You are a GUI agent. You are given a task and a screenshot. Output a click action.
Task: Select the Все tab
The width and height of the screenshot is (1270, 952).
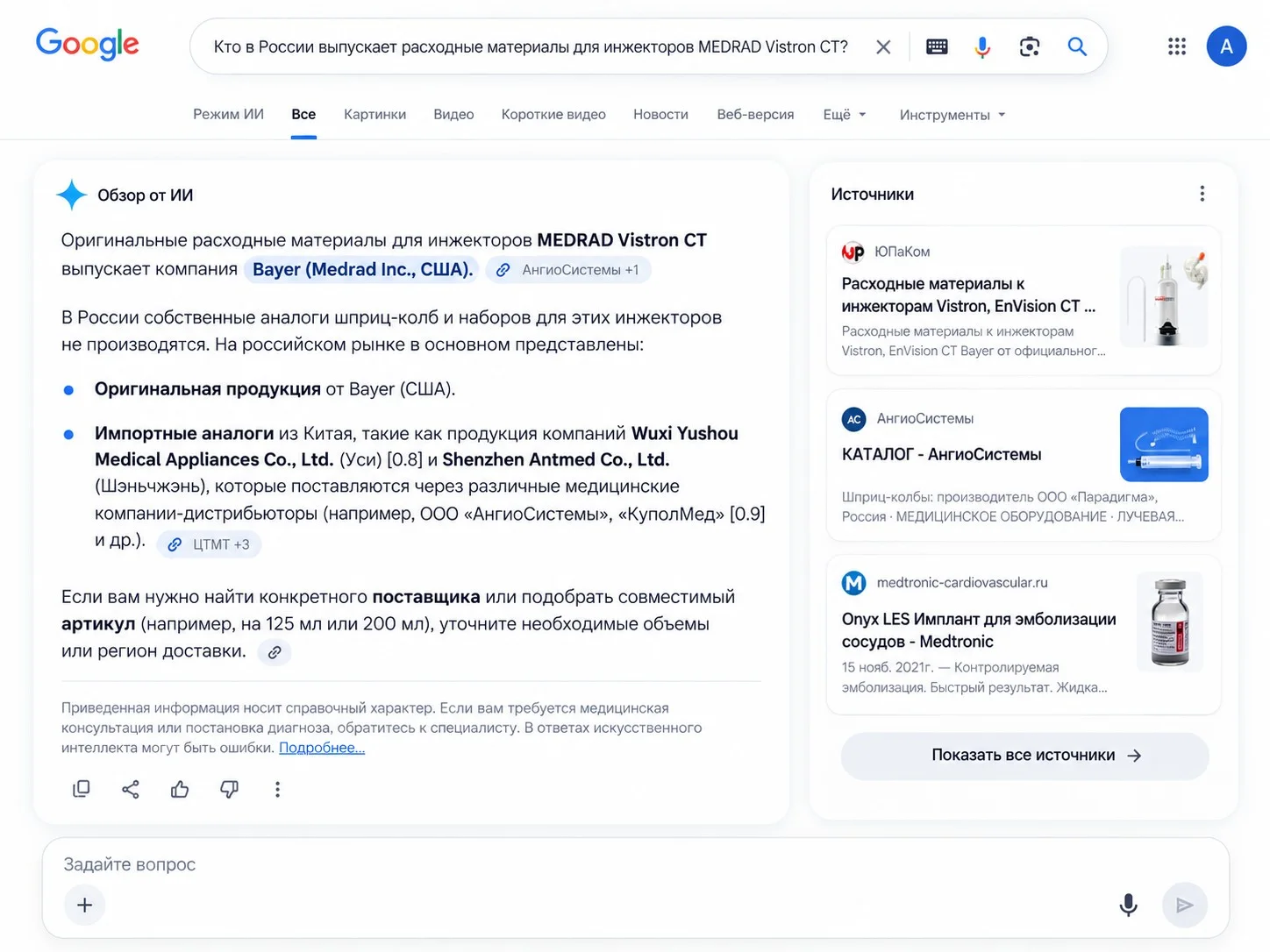click(303, 115)
